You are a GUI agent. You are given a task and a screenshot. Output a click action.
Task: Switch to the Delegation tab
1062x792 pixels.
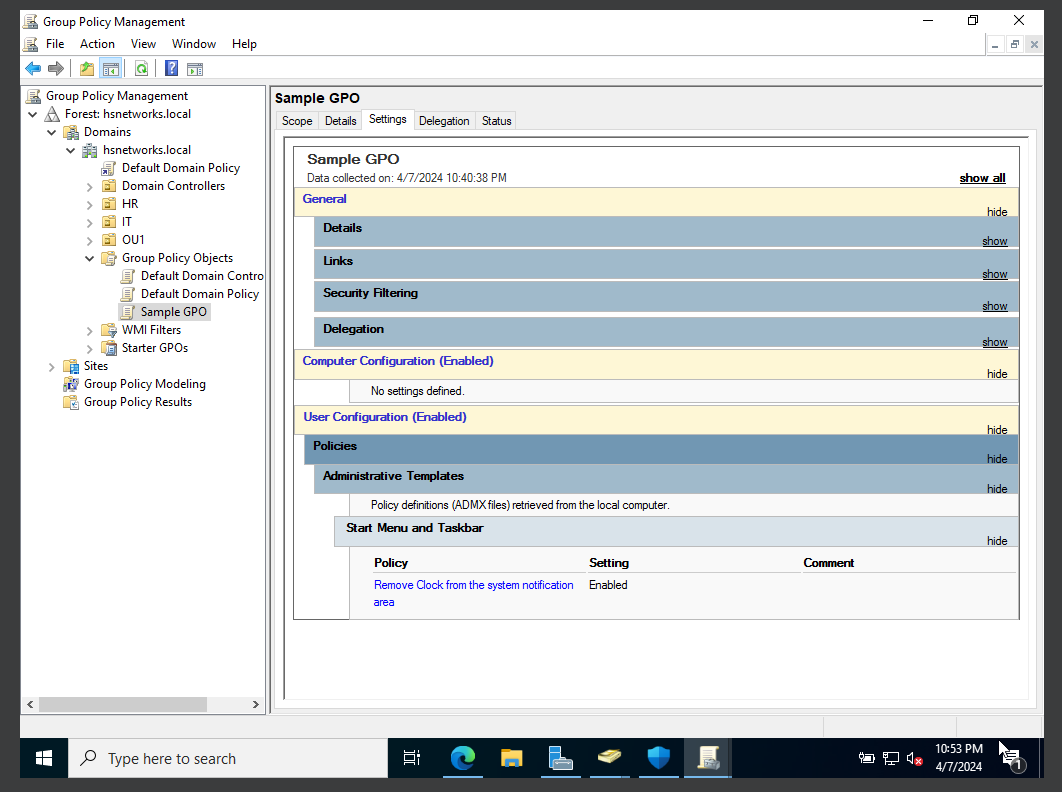(x=444, y=120)
